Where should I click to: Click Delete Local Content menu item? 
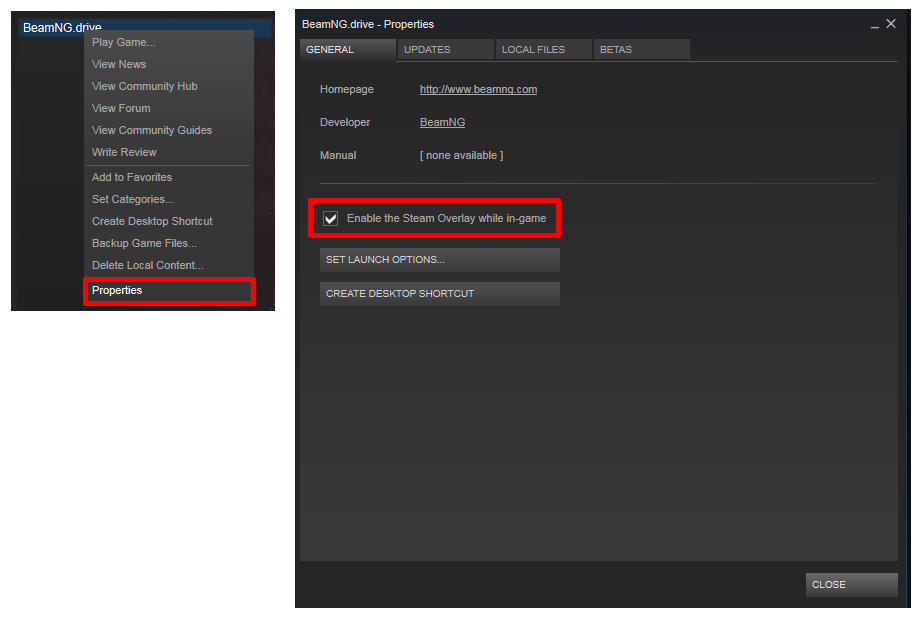pos(169,265)
